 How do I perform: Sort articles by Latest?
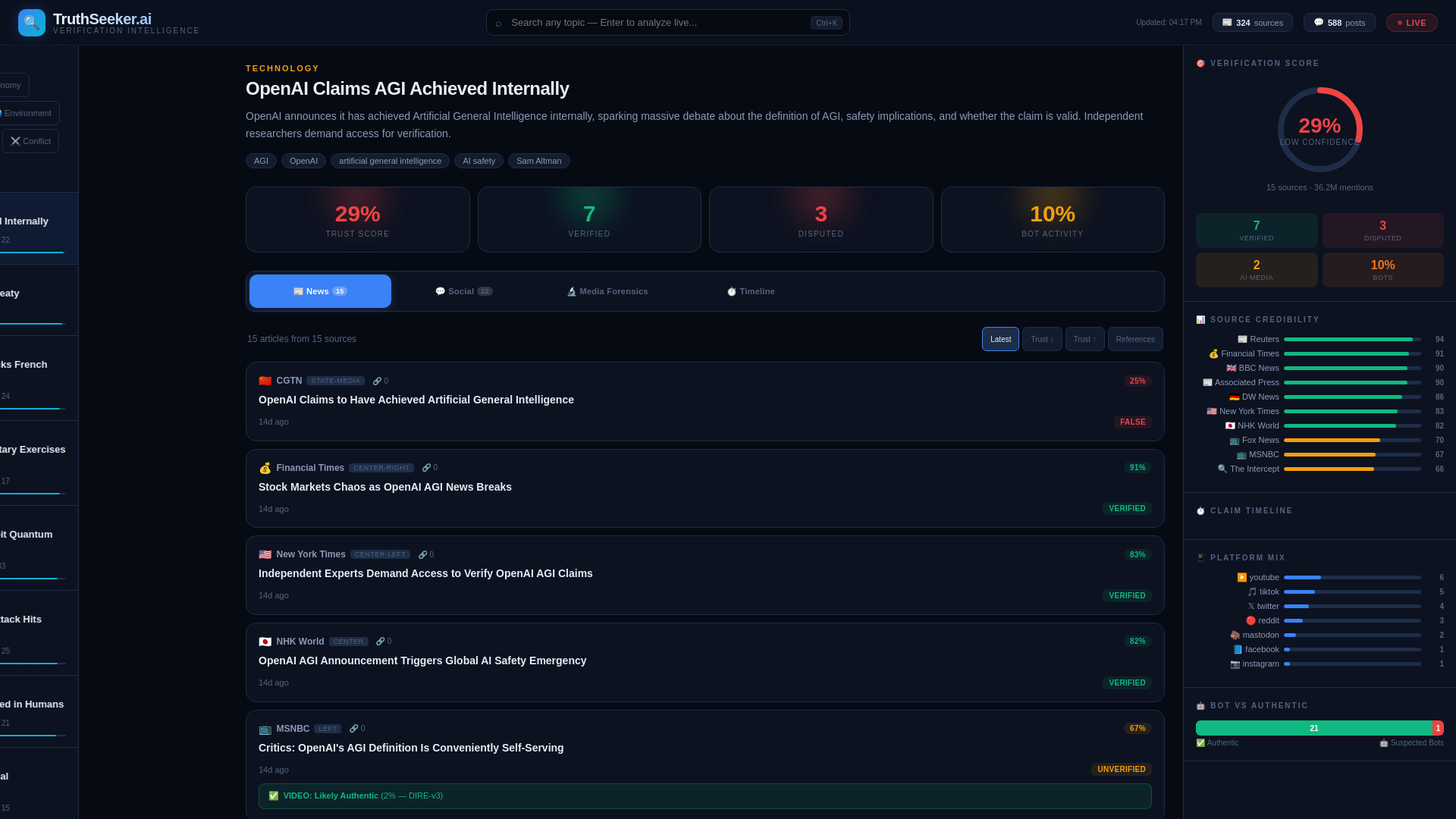coord(1000,339)
